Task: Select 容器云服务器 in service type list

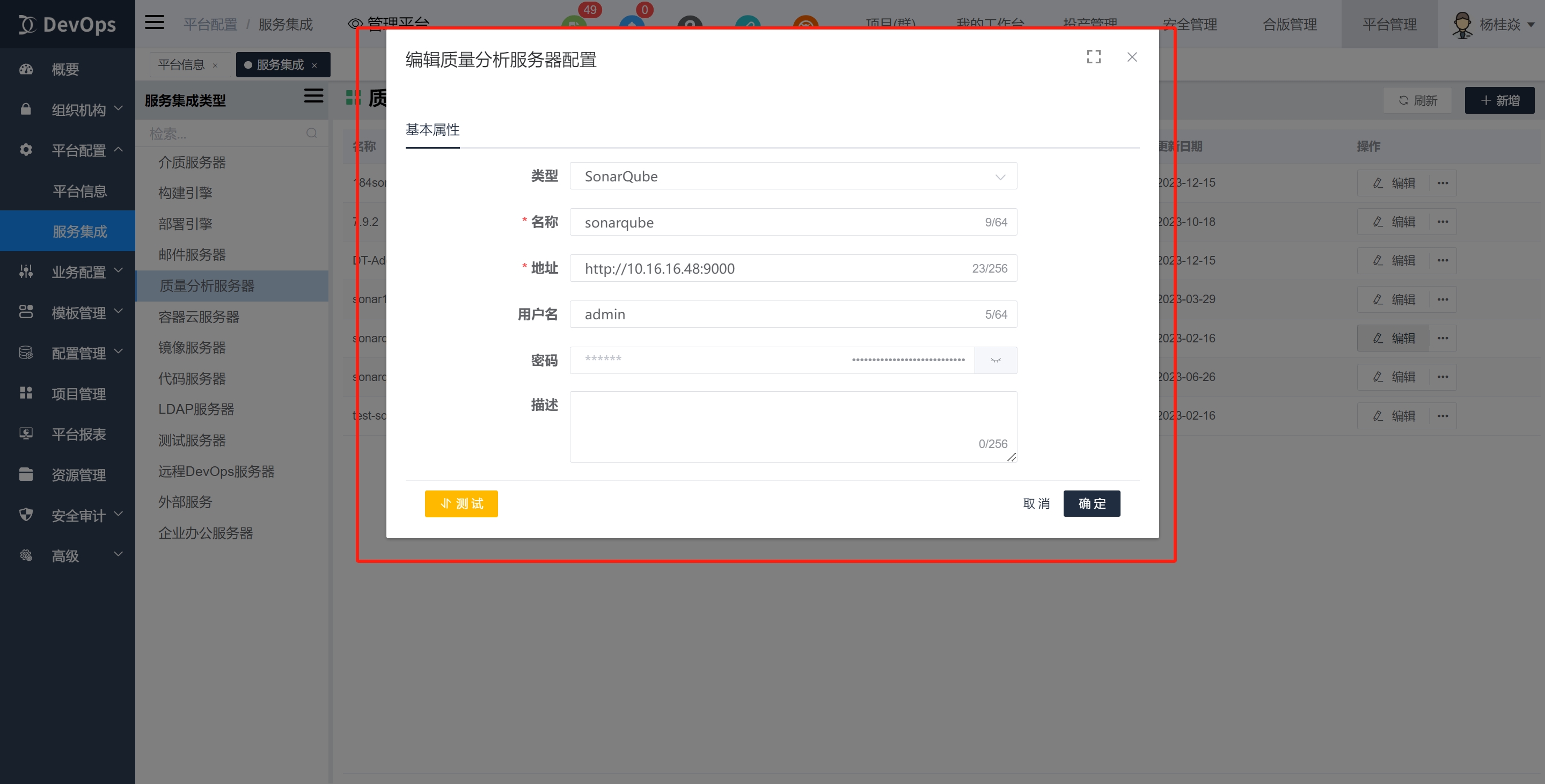Action: 199,317
